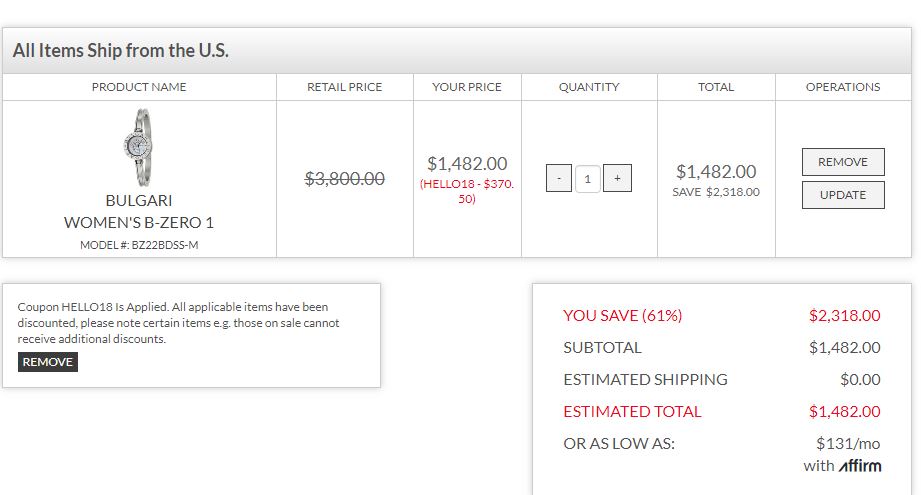Click the BULGARI product name link

(x=139, y=200)
